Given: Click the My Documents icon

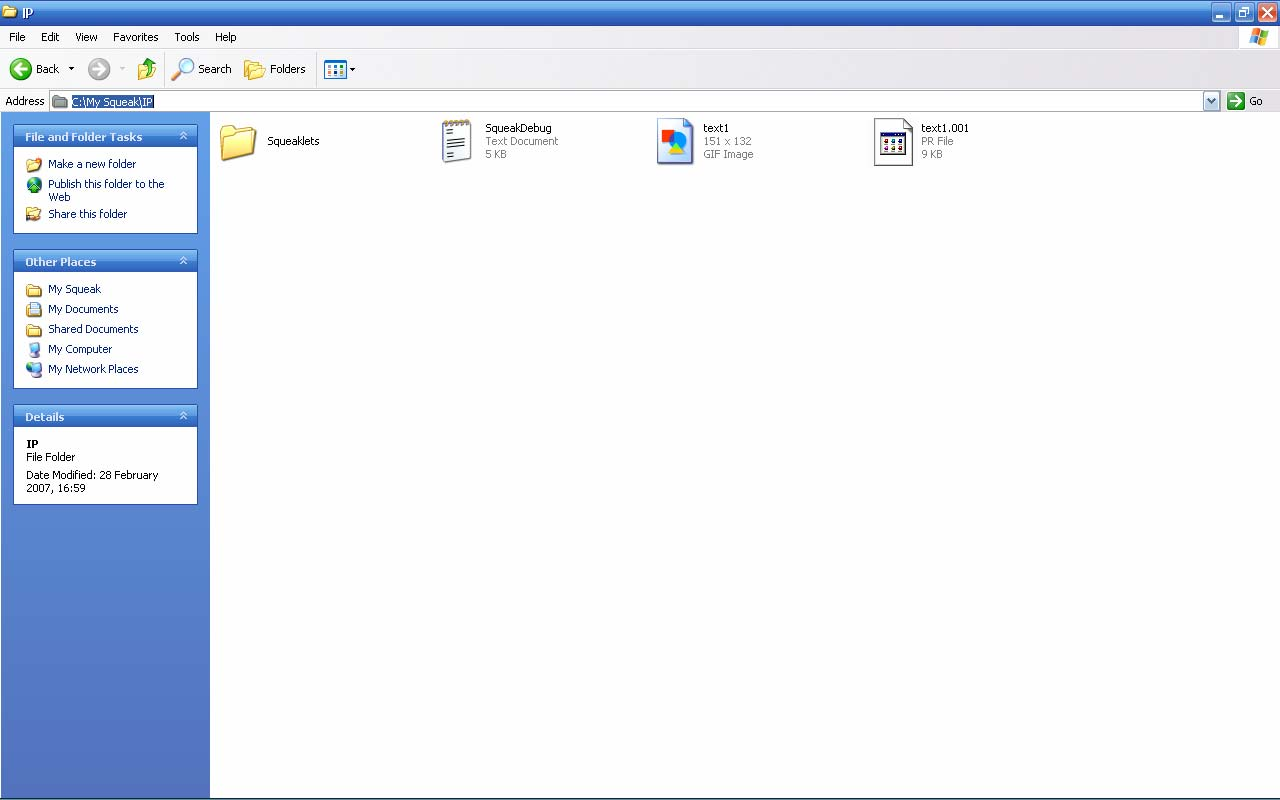Looking at the screenshot, I should tap(34, 309).
